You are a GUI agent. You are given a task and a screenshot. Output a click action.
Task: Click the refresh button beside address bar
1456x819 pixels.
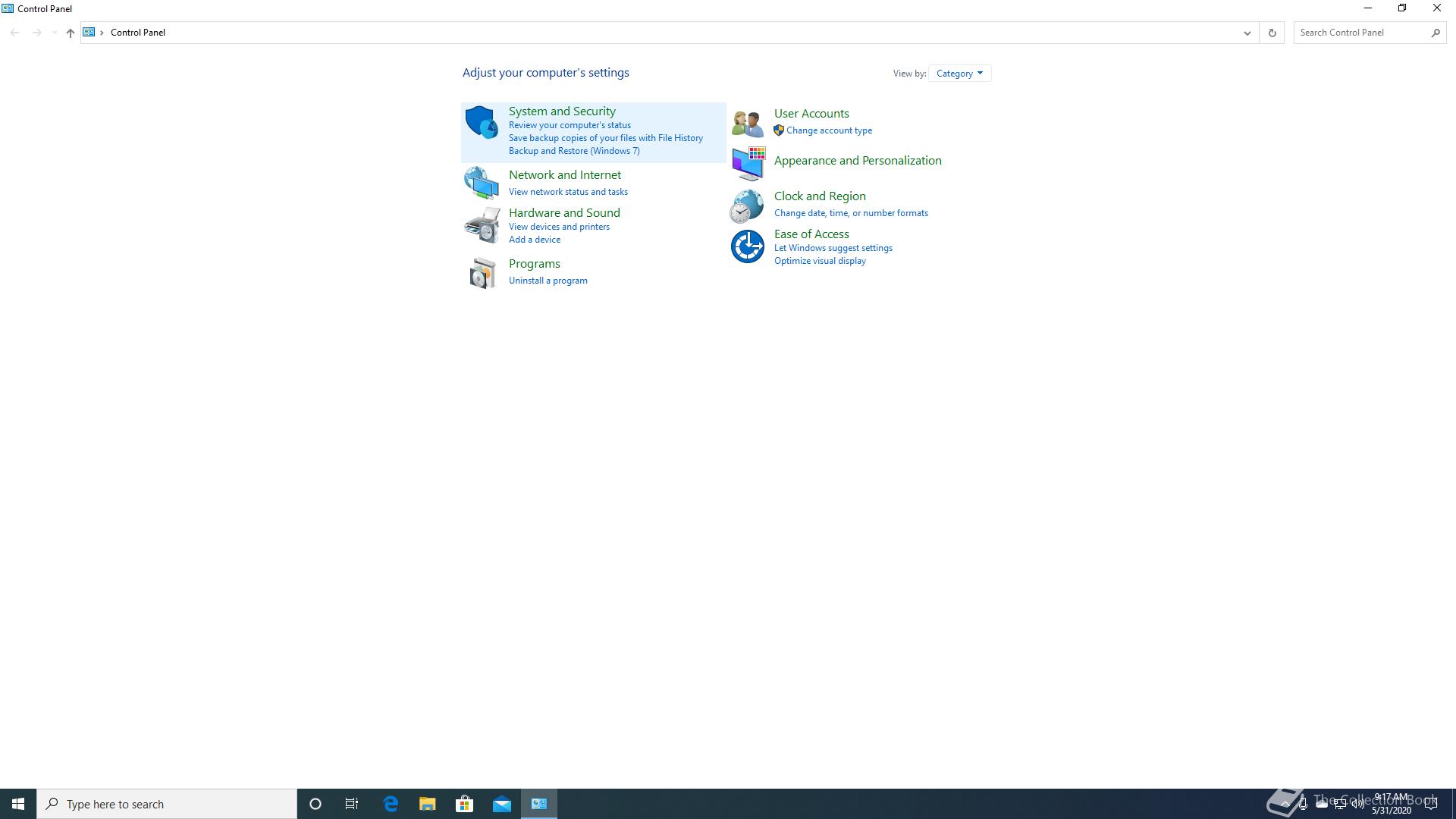(1272, 33)
